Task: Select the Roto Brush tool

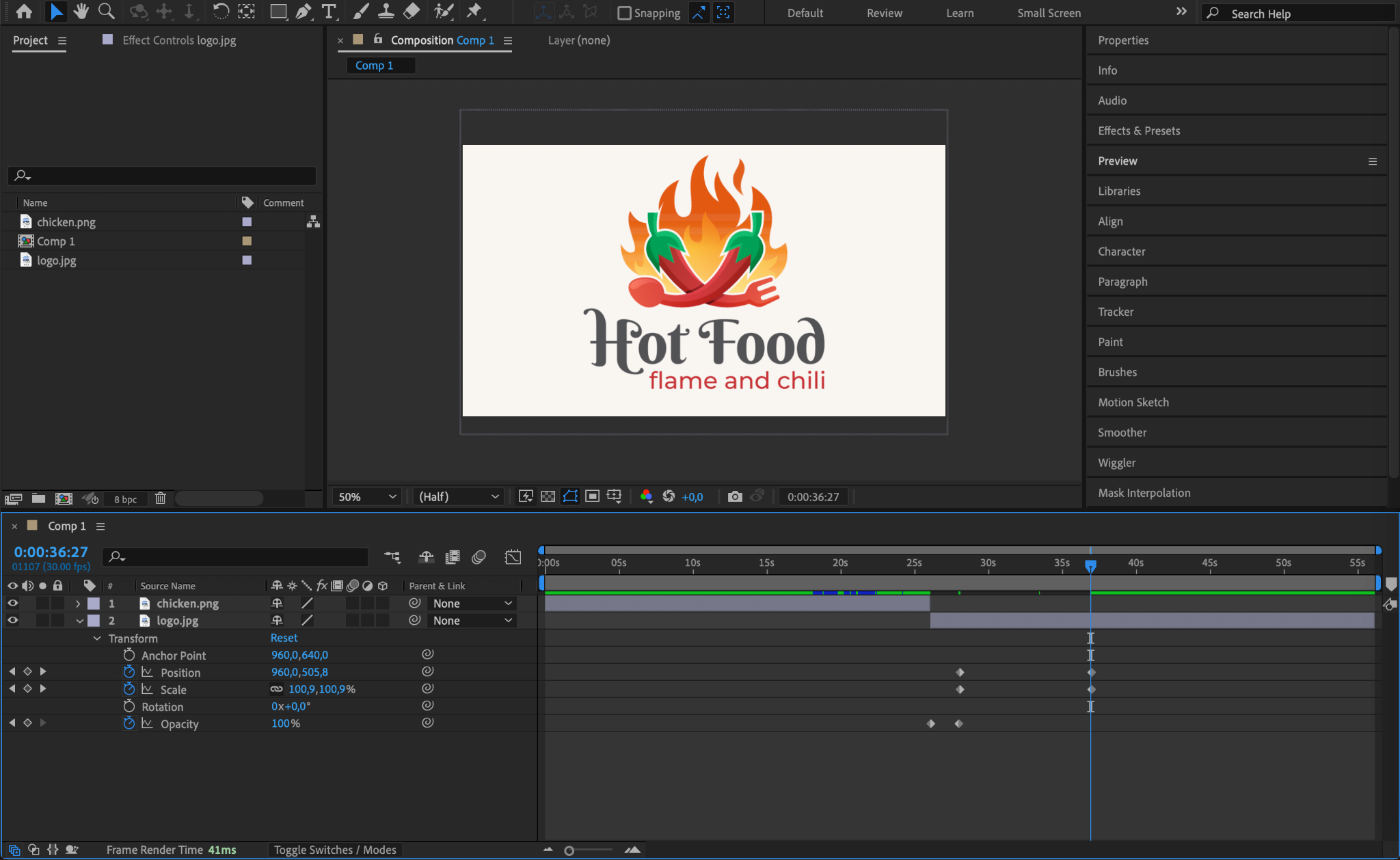Action: coord(444,12)
